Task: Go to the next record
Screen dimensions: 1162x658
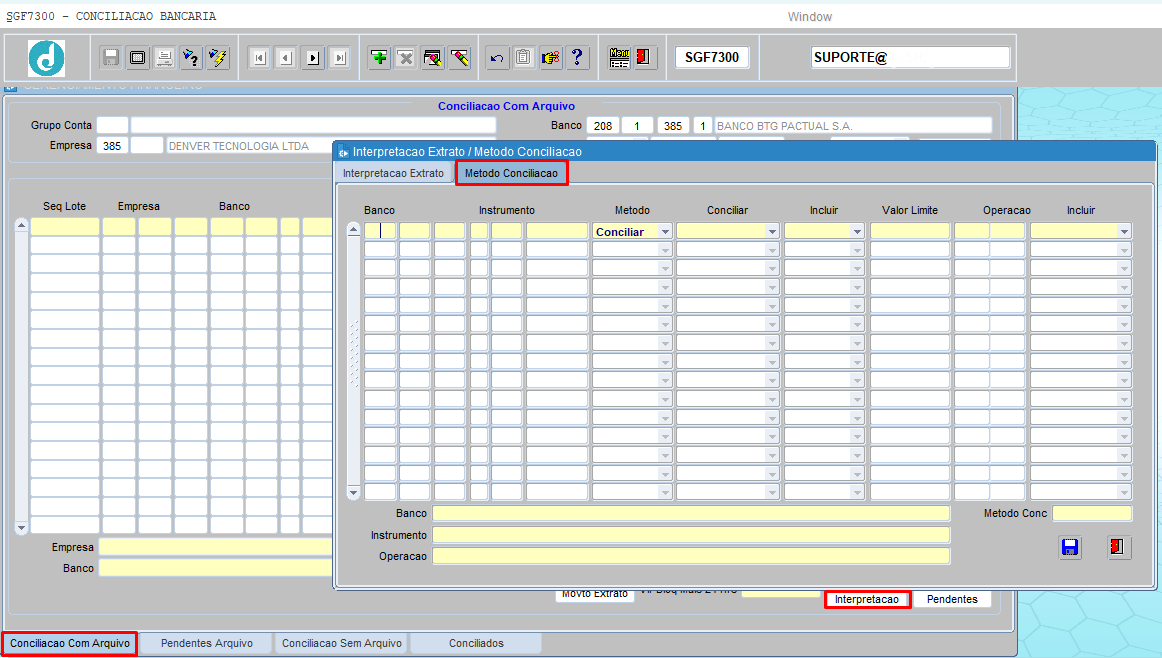Action: (x=313, y=58)
